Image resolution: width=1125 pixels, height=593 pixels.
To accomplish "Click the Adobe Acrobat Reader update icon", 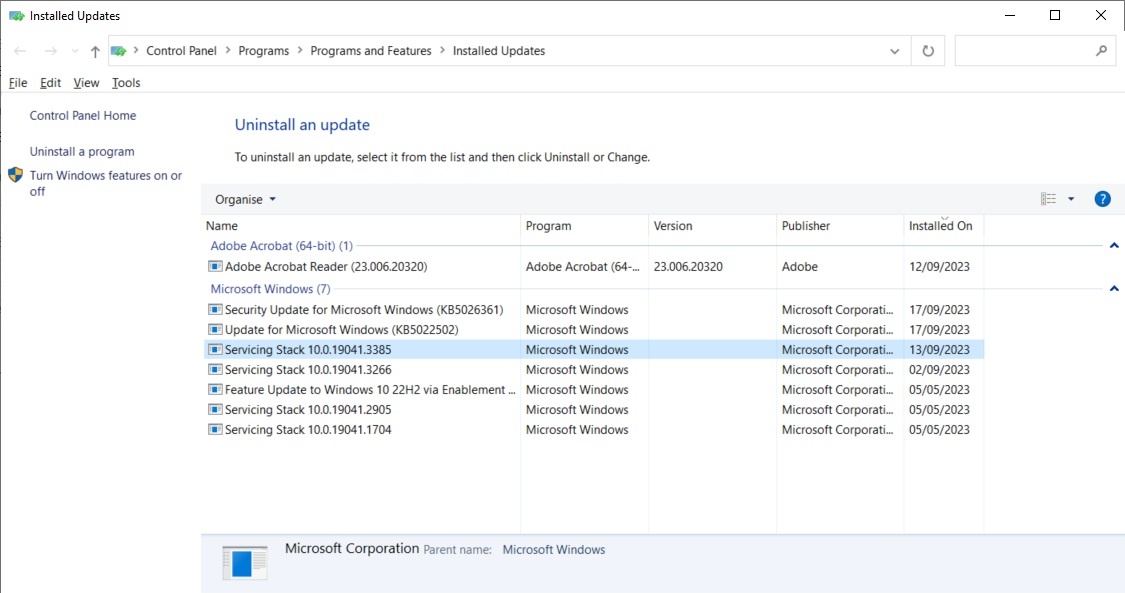I will [215, 267].
